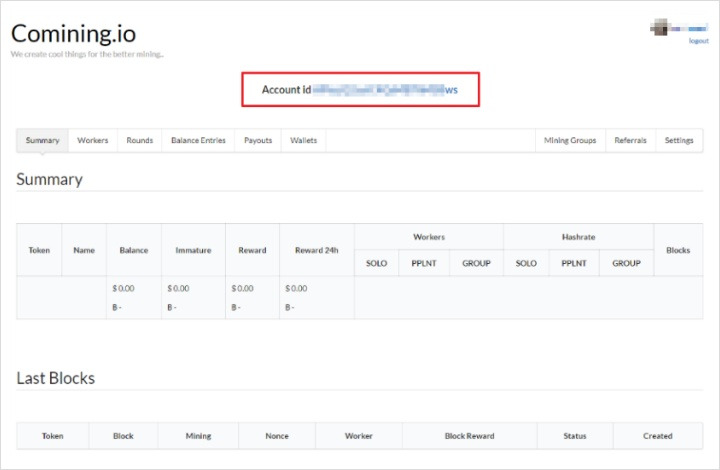720x470 pixels.
Task: Click the Name column header
Action: click(x=84, y=250)
